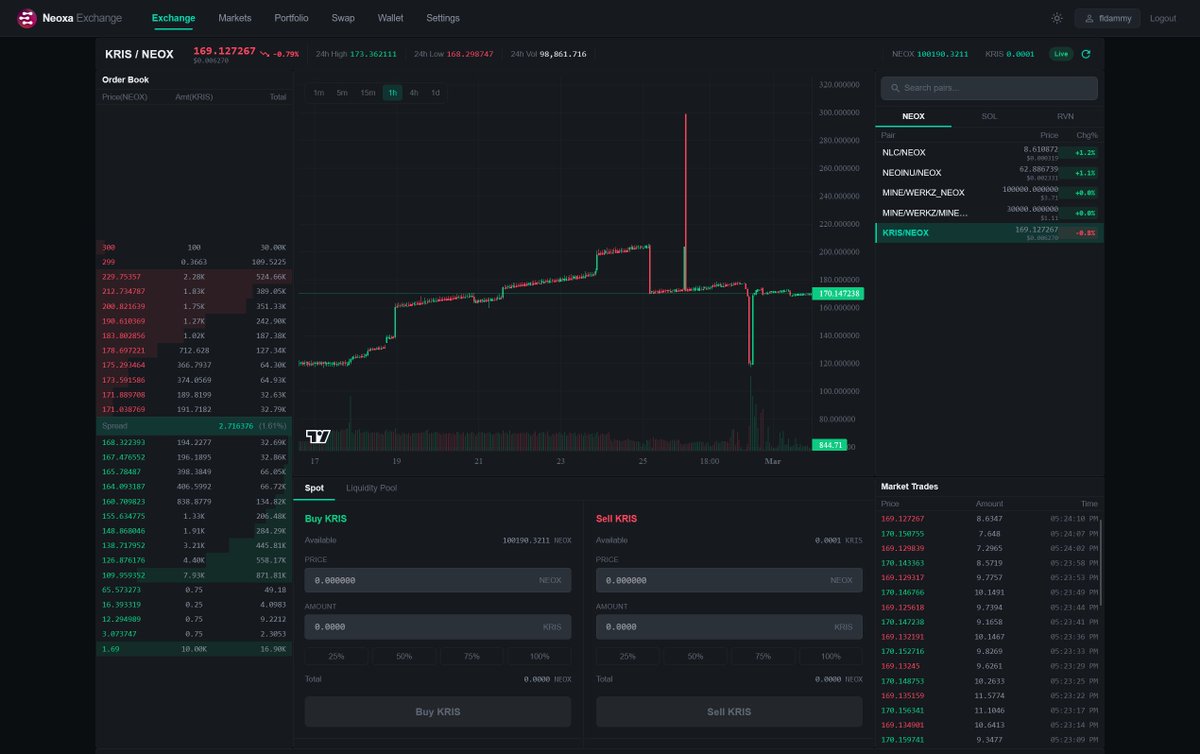The width and height of the screenshot is (1200, 754).
Task: Open the Exchange nav item
Action: click(x=174, y=18)
